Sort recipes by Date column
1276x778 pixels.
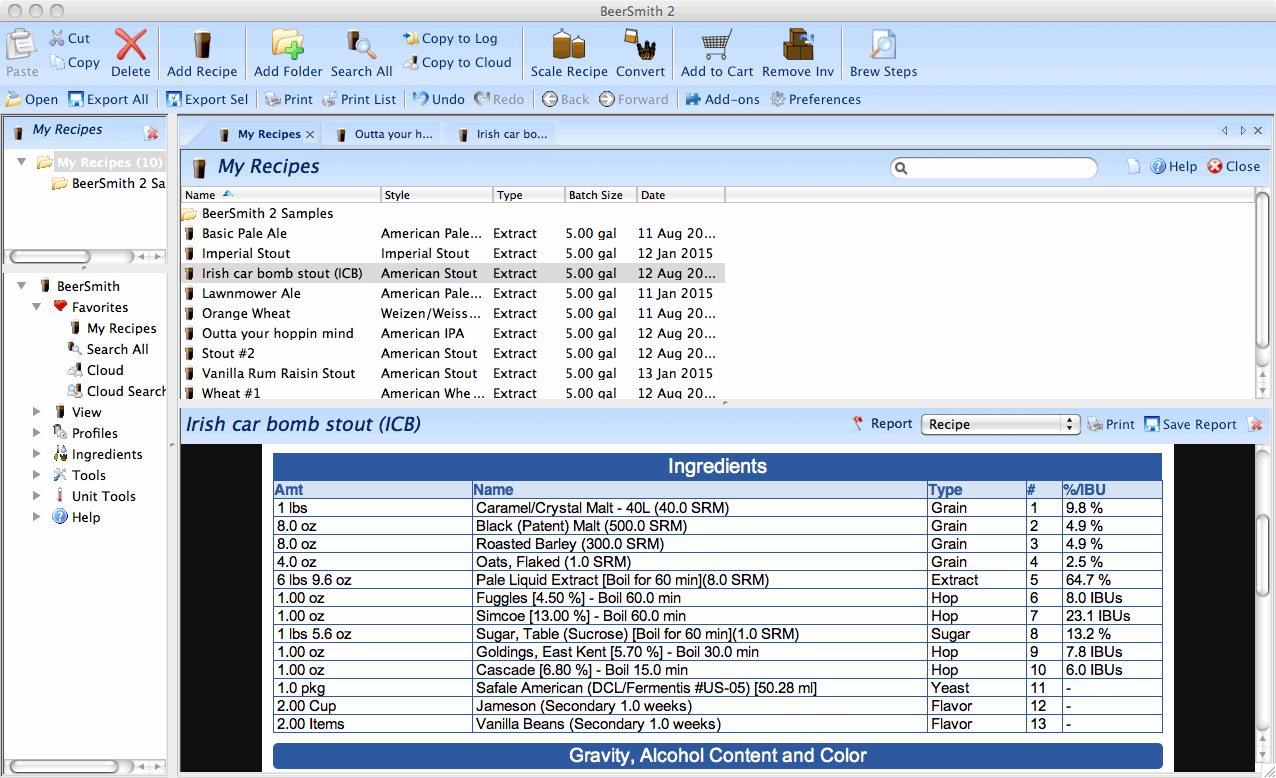tap(681, 195)
